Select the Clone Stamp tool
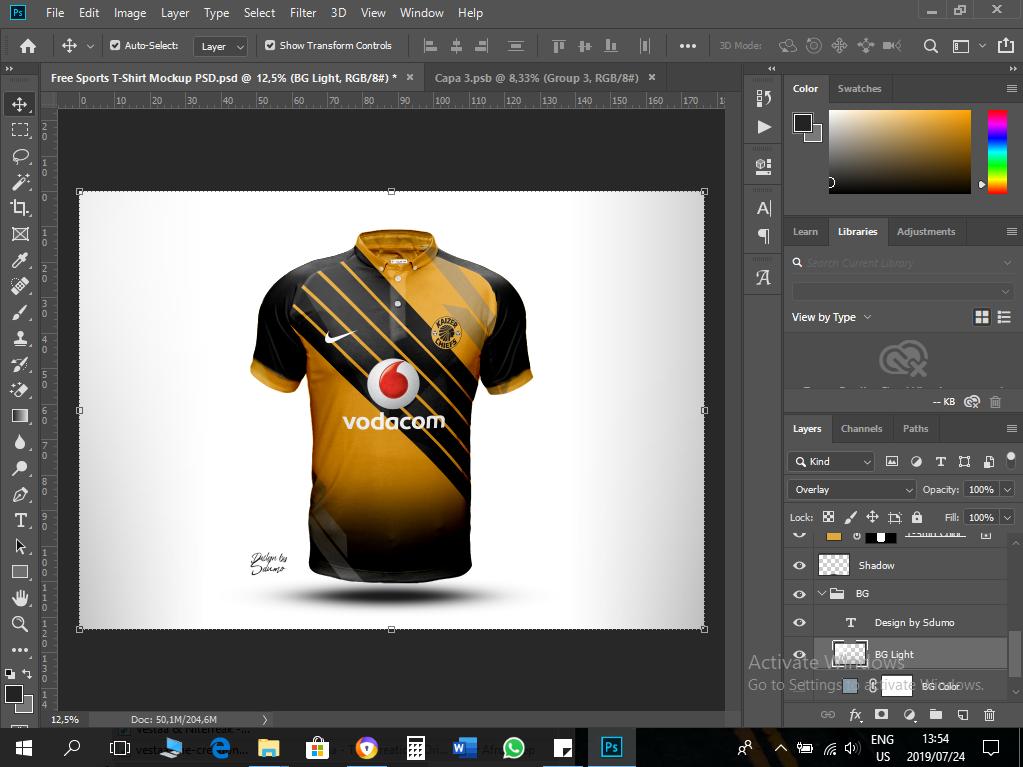The width and height of the screenshot is (1023, 767). click(x=20, y=338)
